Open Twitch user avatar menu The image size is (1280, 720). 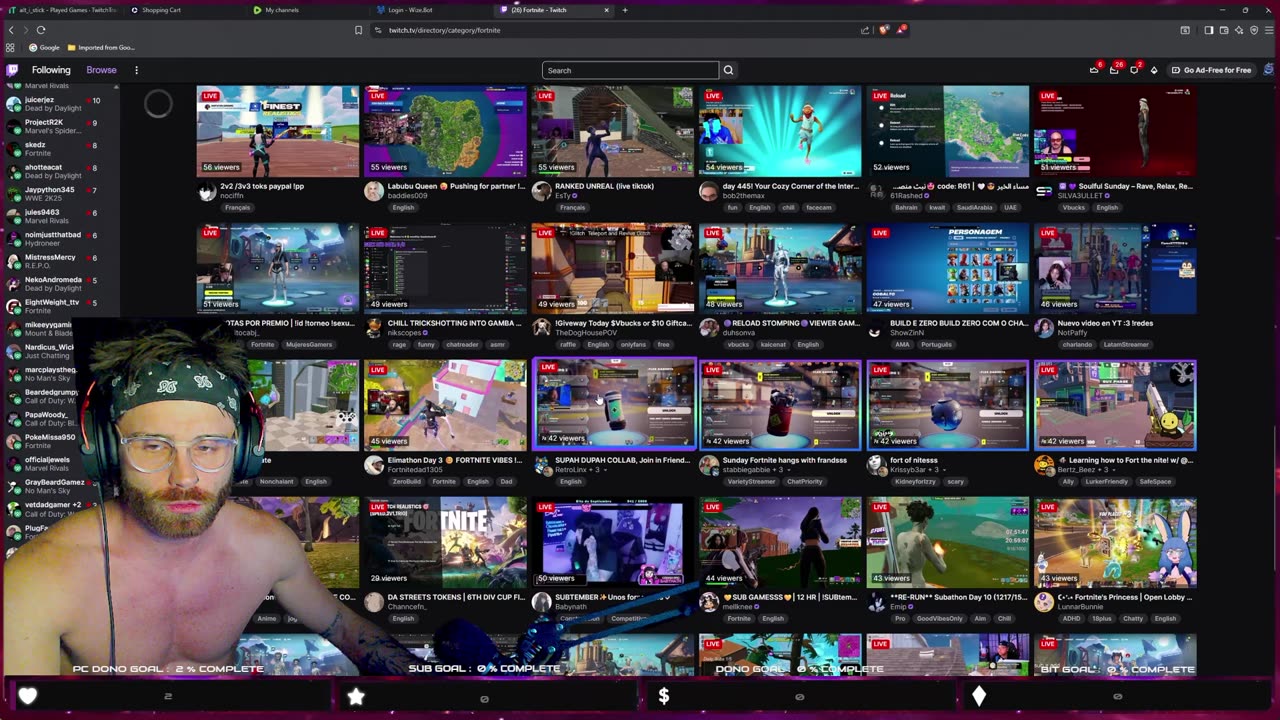tap(1269, 70)
